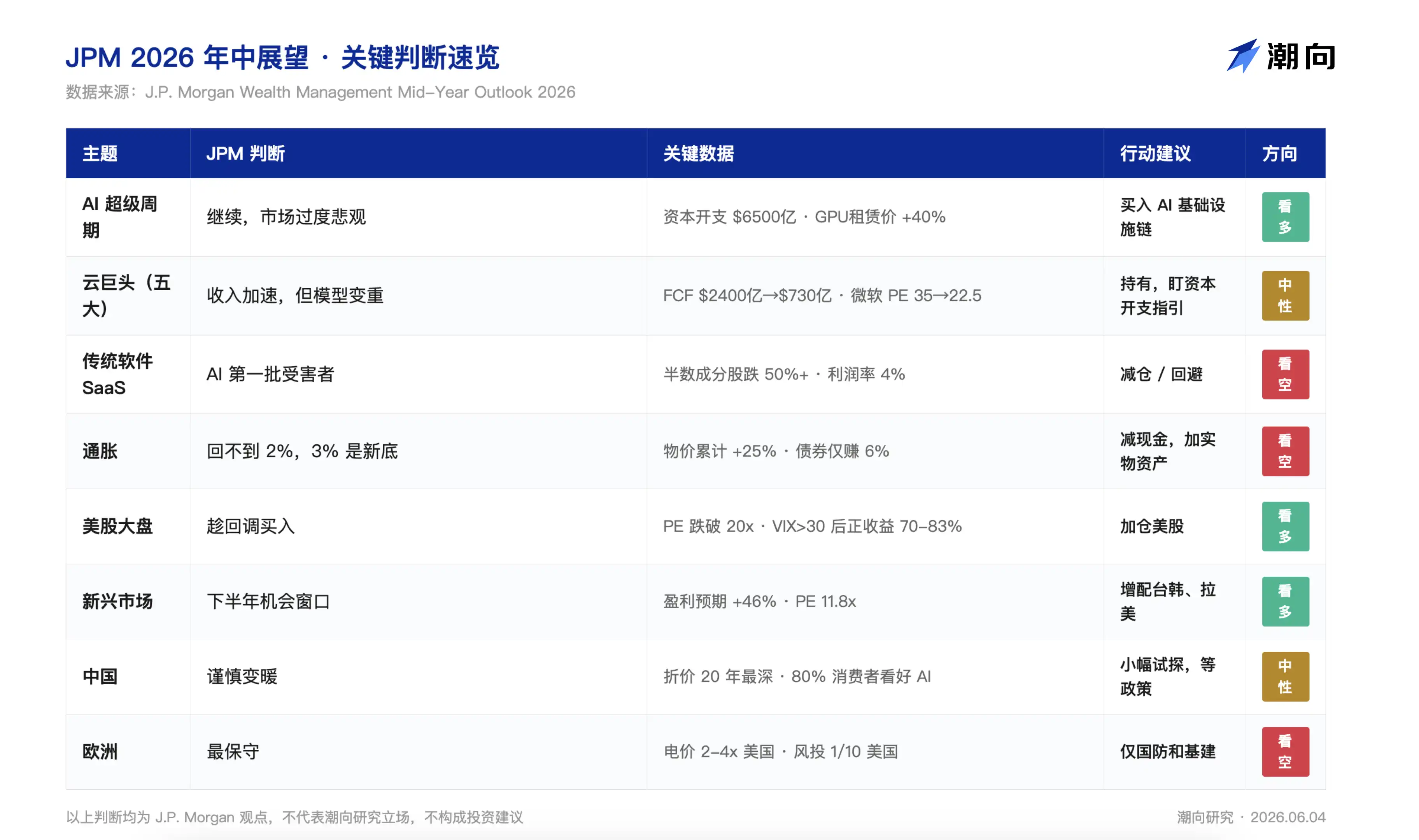Click the advice 持有，盯资本开支指引
Screen dimensions: 1419x840
1168,296
